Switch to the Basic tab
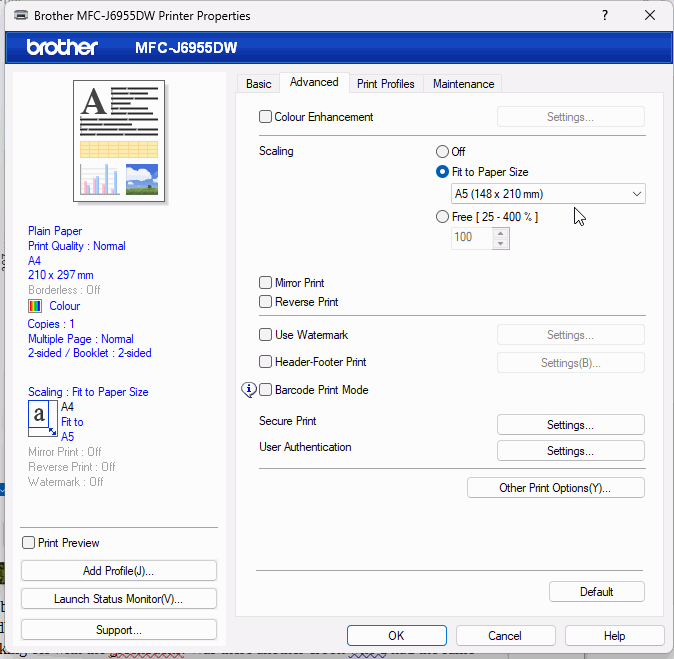The image size is (674, 659). (x=258, y=84)
